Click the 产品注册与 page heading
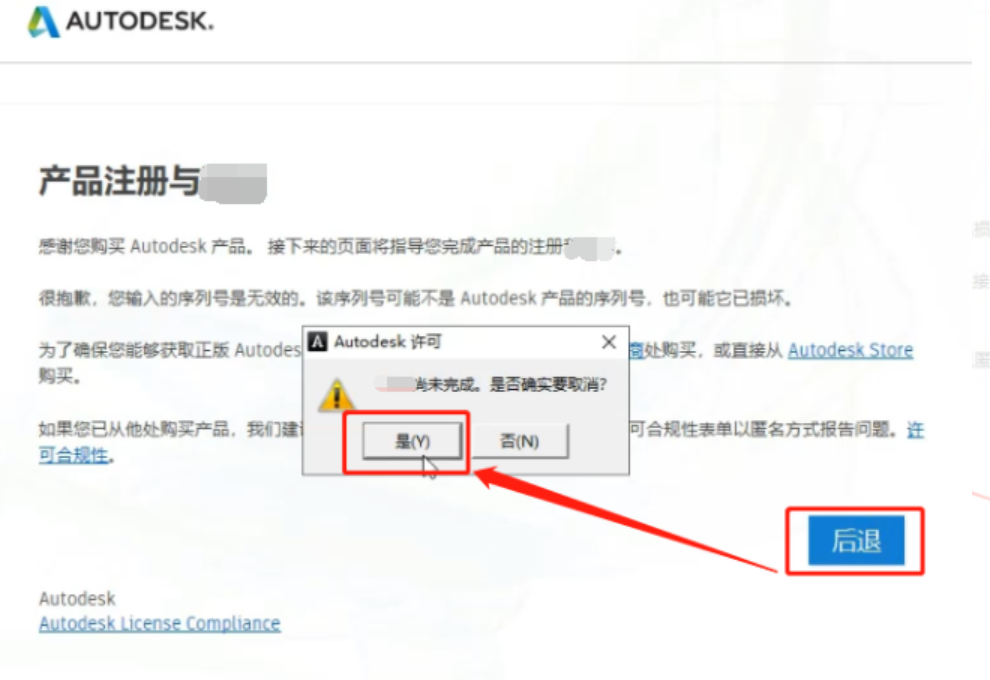Image resolution: width=990 pixels, height=680 pixels. click(120, 181)
